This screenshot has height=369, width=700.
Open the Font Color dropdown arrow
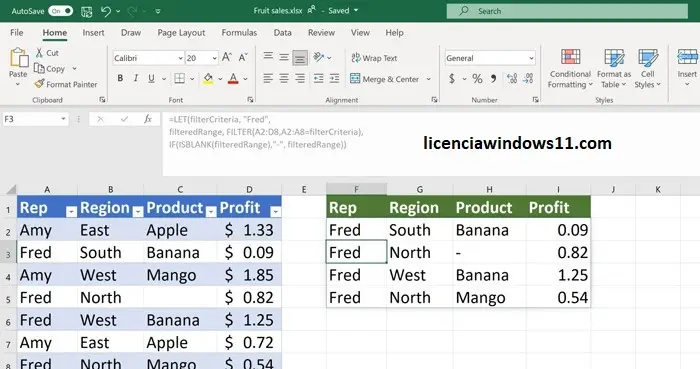click(246, 79)
